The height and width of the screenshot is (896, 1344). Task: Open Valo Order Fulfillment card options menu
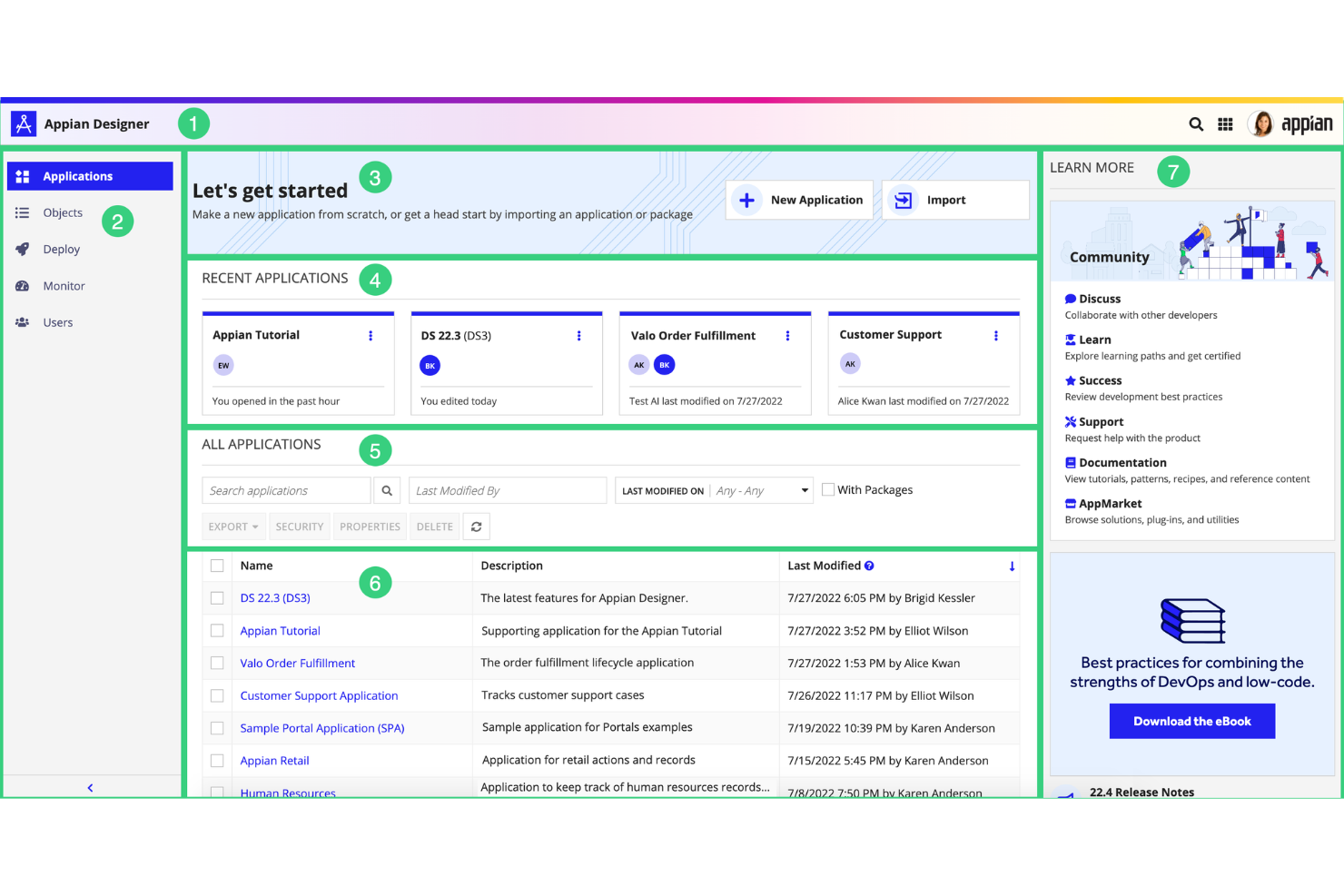[787, 336]
